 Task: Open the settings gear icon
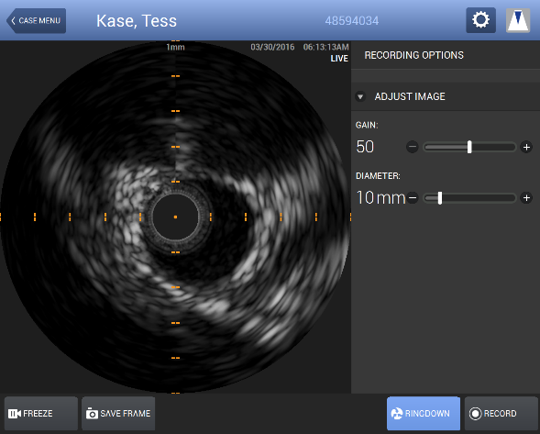(x=481, y=20)
